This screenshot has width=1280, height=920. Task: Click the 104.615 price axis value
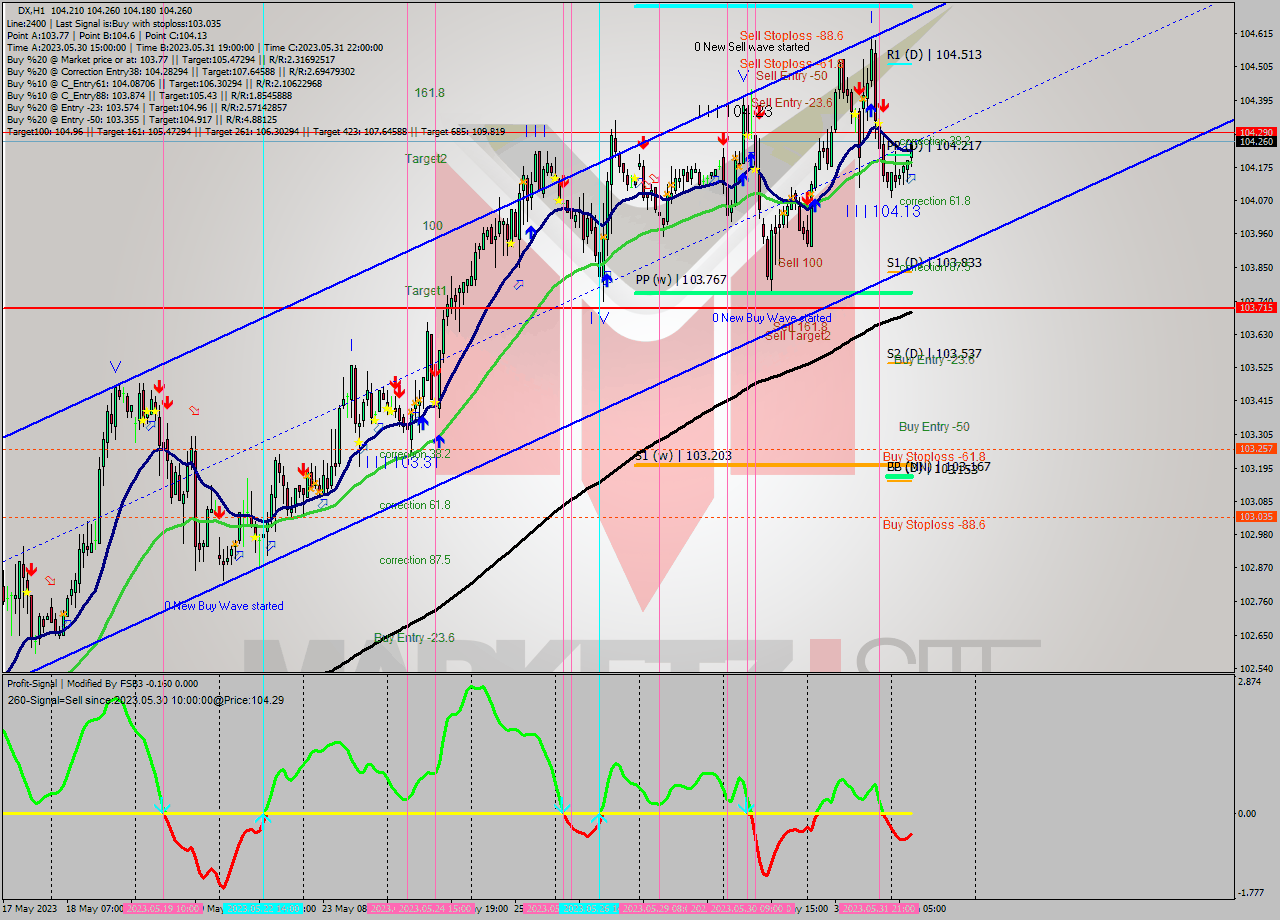(1256, 34)
